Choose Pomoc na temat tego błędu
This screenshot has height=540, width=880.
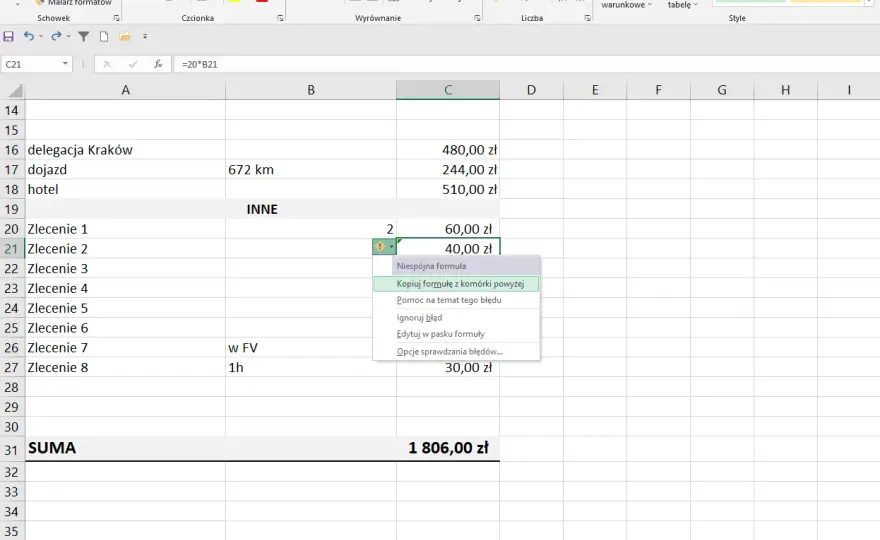click(456, 300)
